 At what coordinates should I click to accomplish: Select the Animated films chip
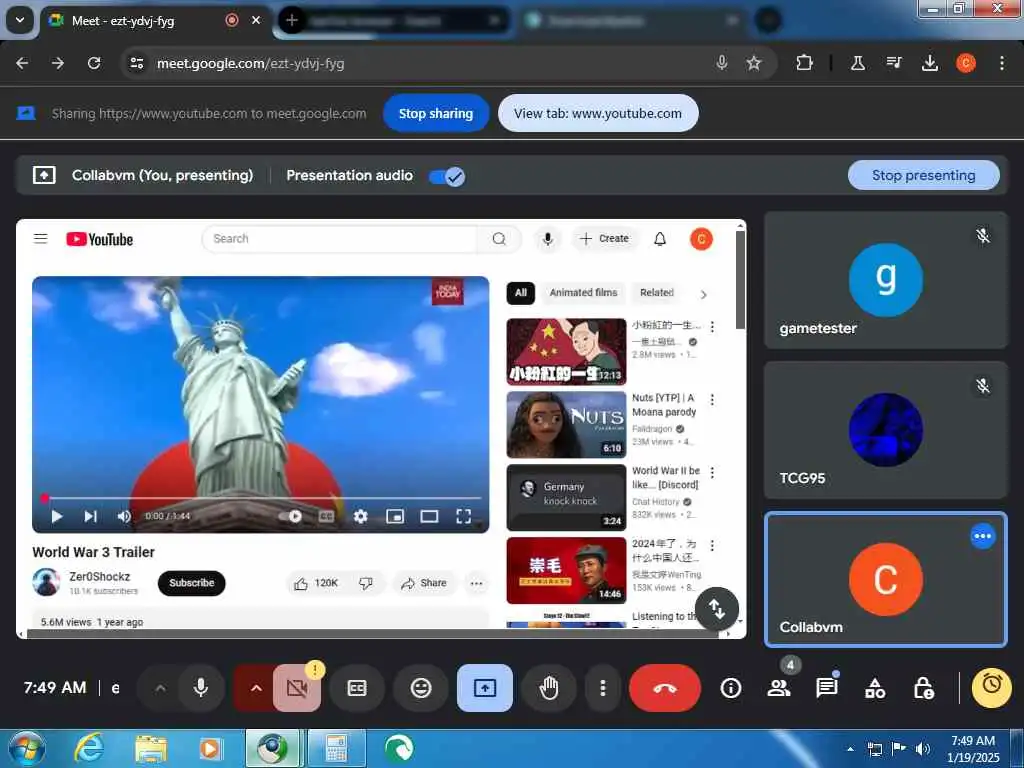pos(583,293)
